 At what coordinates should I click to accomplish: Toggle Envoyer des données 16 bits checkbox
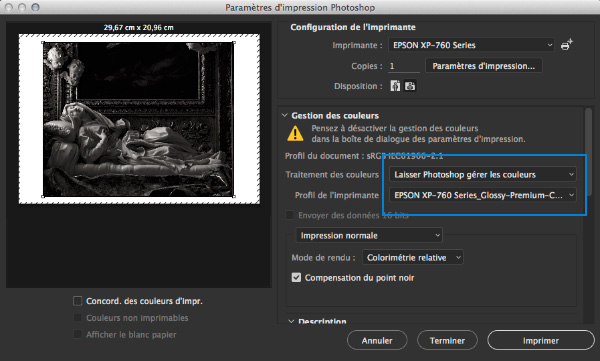click(x=290, y=215)
